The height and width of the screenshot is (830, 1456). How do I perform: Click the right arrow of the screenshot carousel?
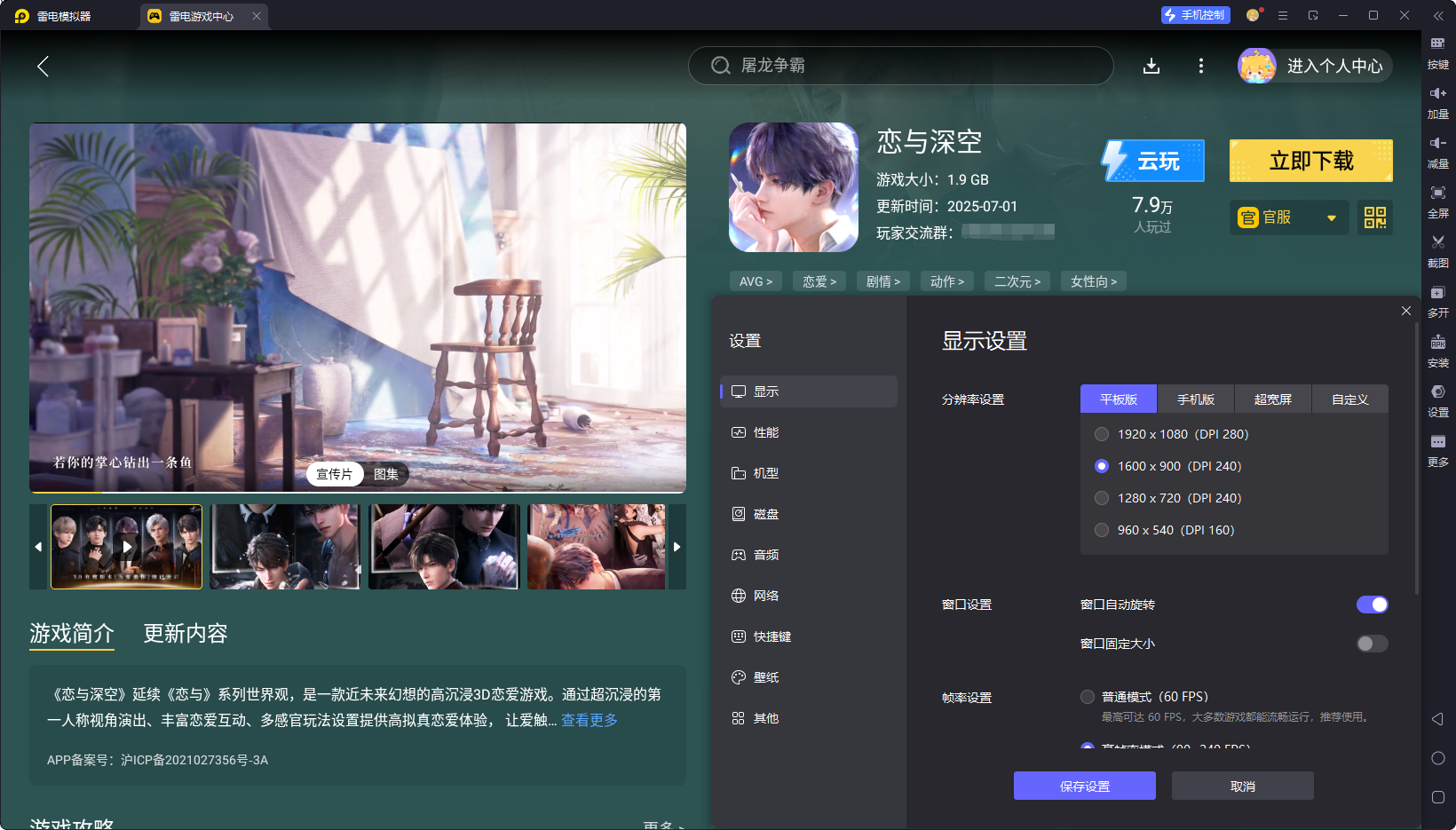(x=677, y=547)
